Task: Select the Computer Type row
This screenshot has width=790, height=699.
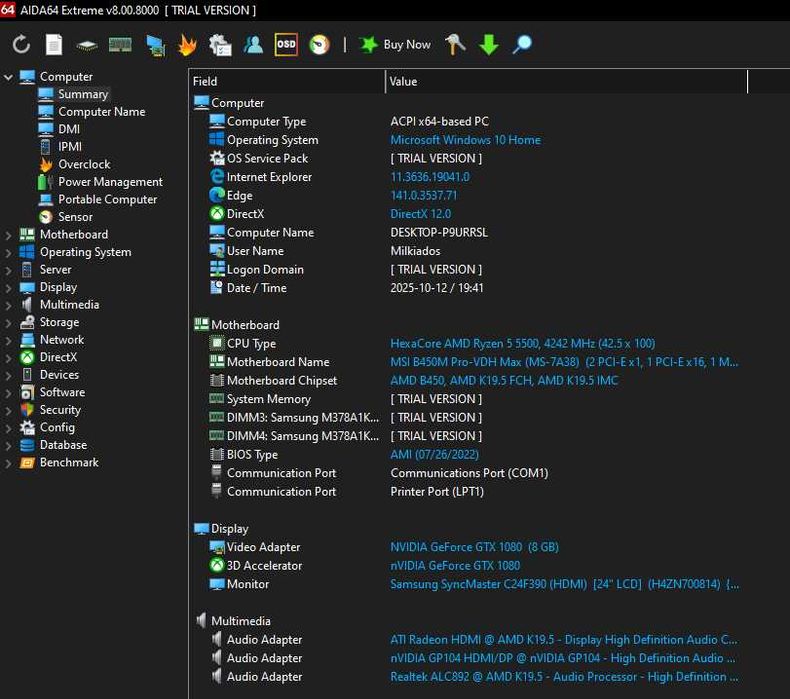Action: 469,121
